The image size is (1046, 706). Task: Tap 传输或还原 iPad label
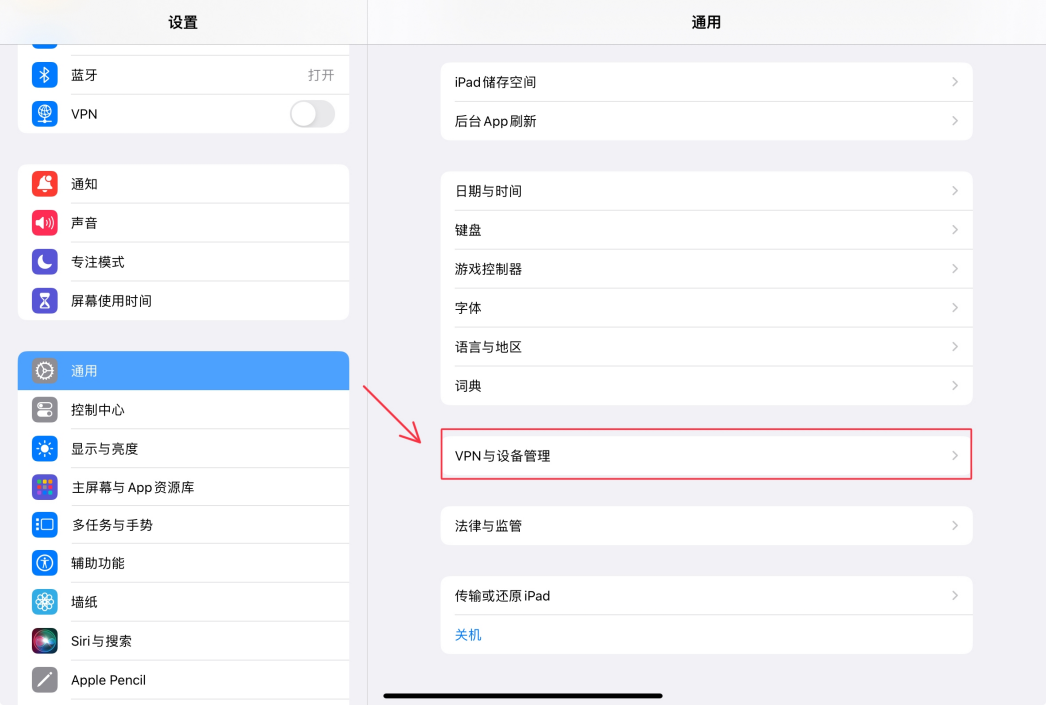pos(502,596)
